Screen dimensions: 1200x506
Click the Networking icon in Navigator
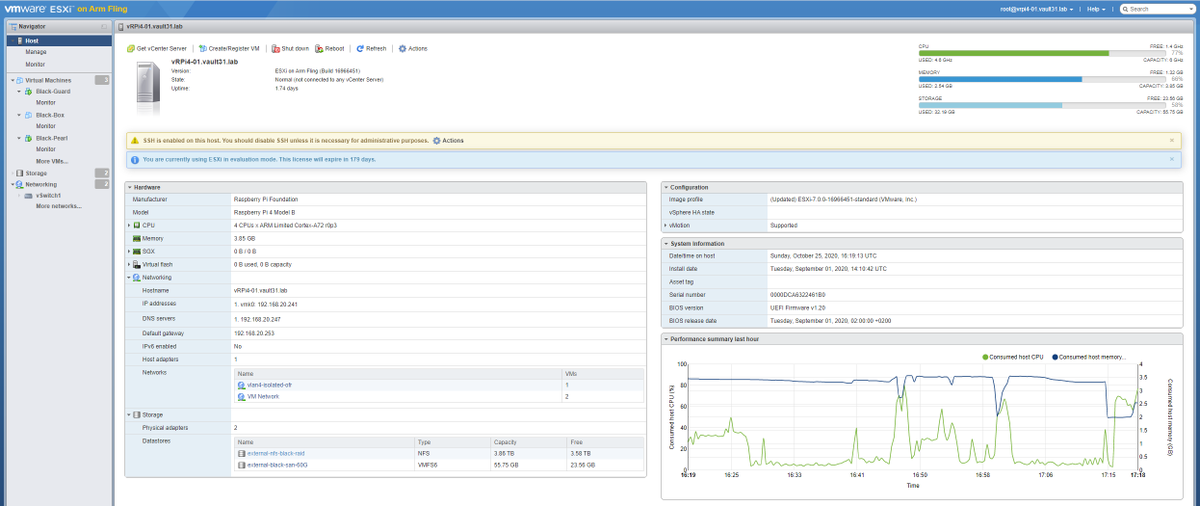tap(19, 184)
